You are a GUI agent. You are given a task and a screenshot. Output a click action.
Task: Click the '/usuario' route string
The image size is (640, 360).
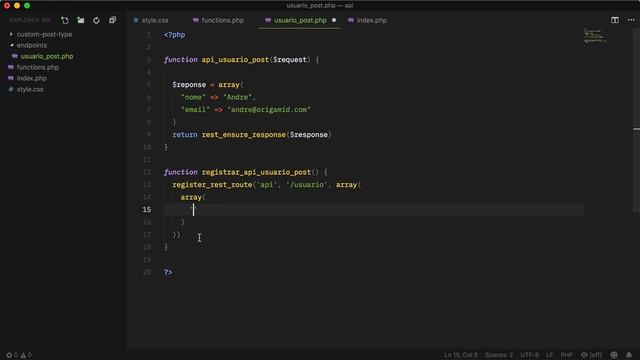(x=307, y=184)
